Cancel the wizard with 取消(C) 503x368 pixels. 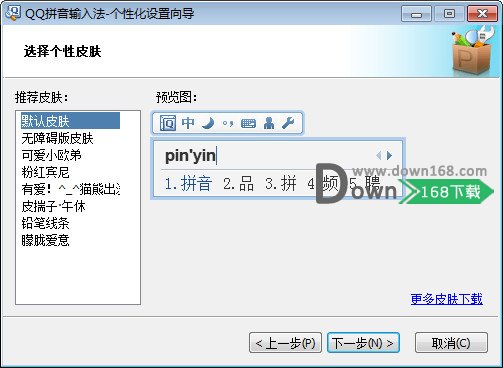point(451,343)
